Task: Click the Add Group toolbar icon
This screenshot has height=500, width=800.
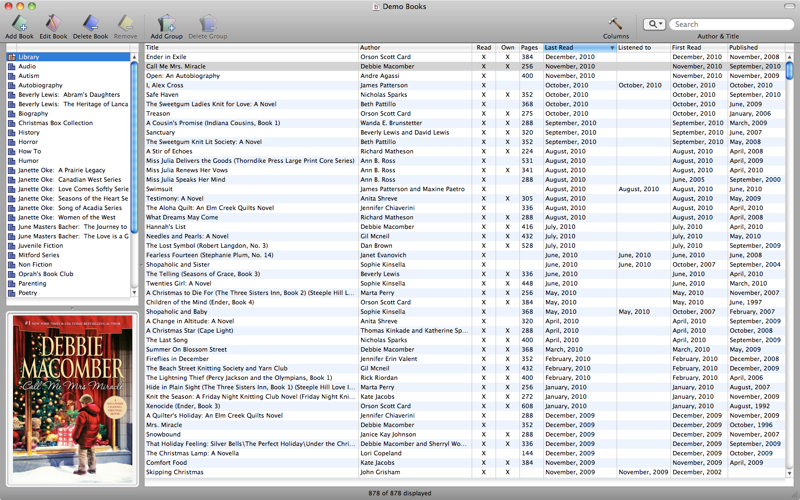Action: [166, 23]
